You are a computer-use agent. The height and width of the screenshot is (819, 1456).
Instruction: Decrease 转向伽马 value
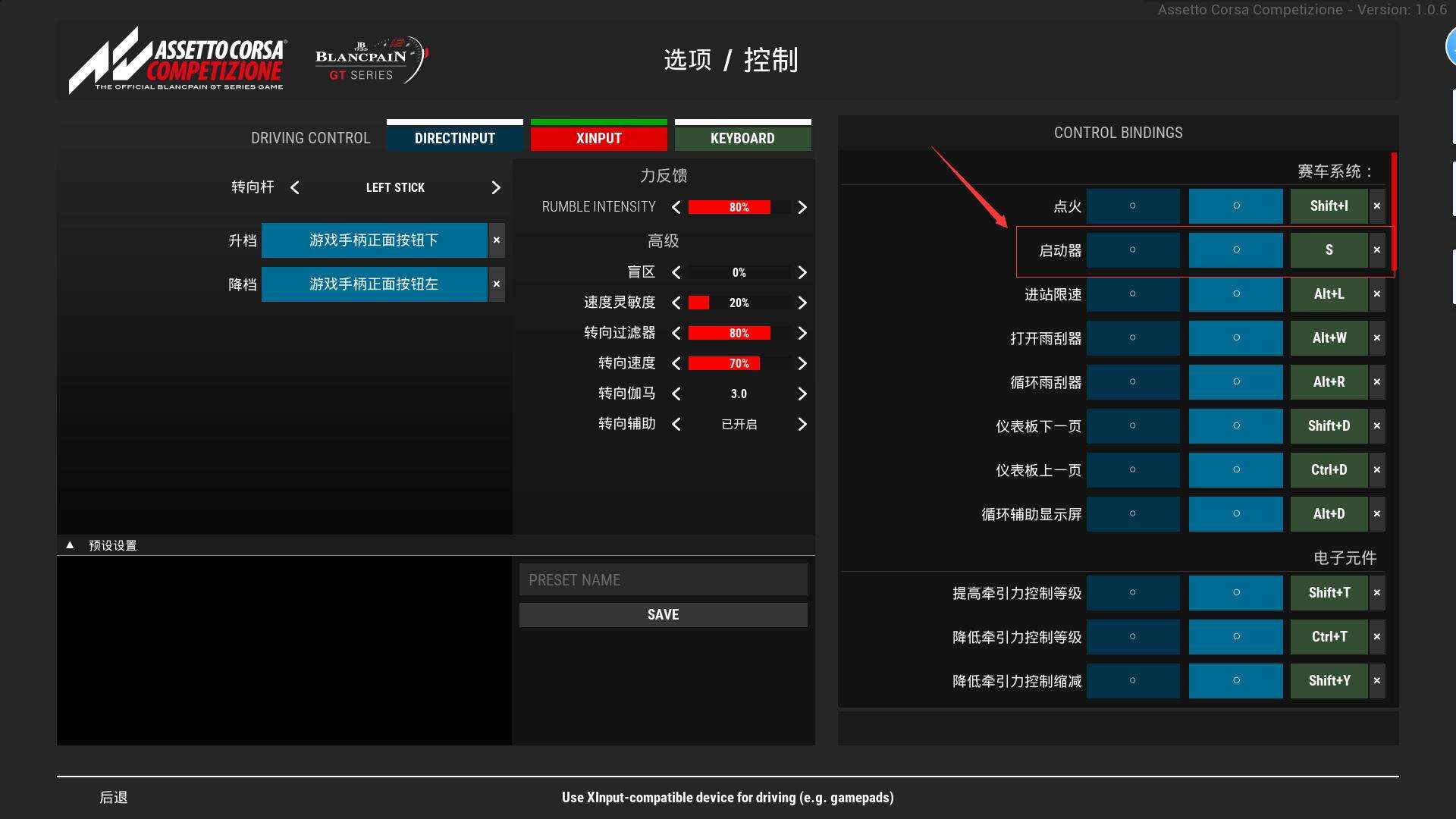(676, 394)
